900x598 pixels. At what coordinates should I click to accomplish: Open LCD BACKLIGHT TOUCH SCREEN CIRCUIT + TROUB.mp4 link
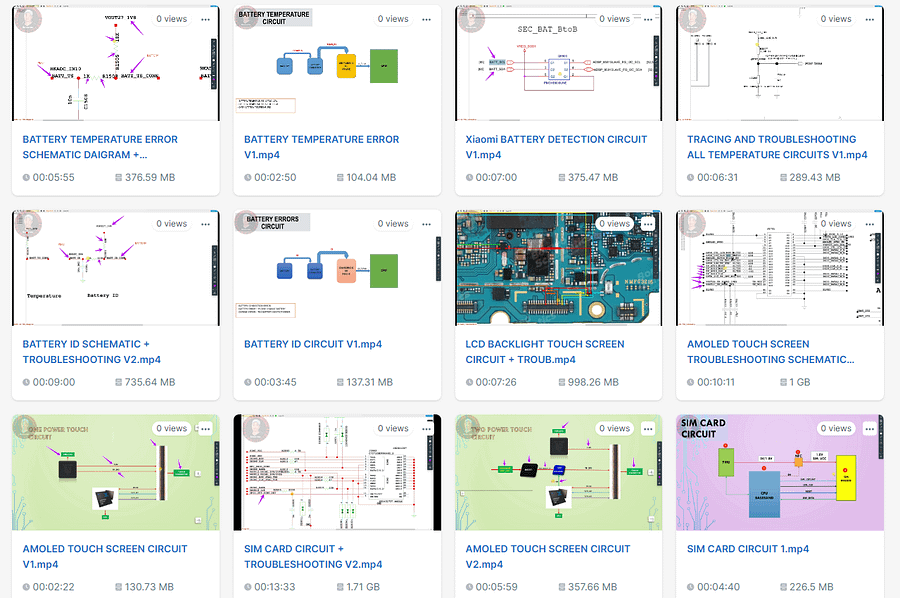click(545, 352)
